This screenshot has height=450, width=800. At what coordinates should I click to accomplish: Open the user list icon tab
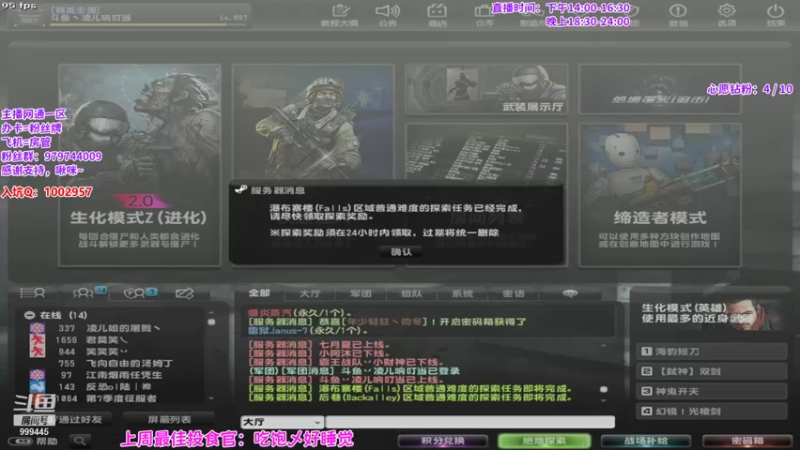click(32, 293)
